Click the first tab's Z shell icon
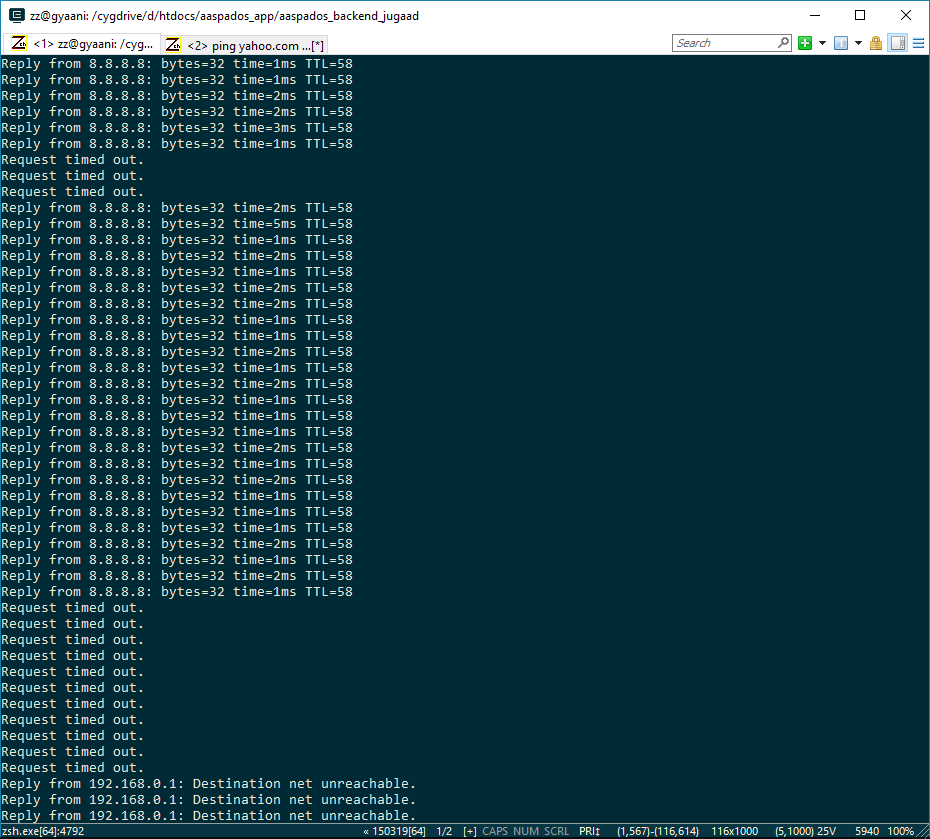This screenshot has height=839, width=930. [19, 44]
